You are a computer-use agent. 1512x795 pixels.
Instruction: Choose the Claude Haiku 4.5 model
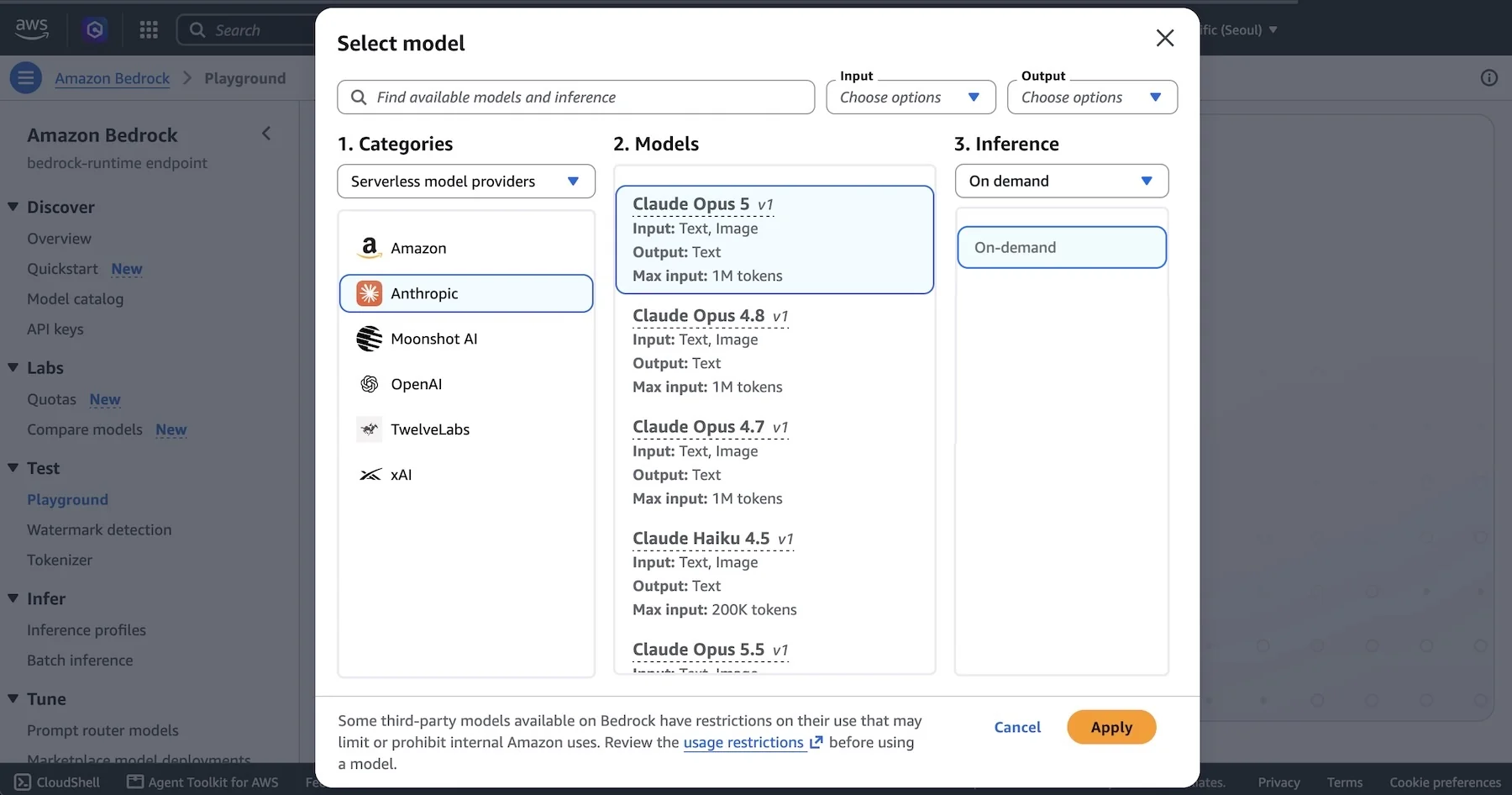(x=774, y=574)
